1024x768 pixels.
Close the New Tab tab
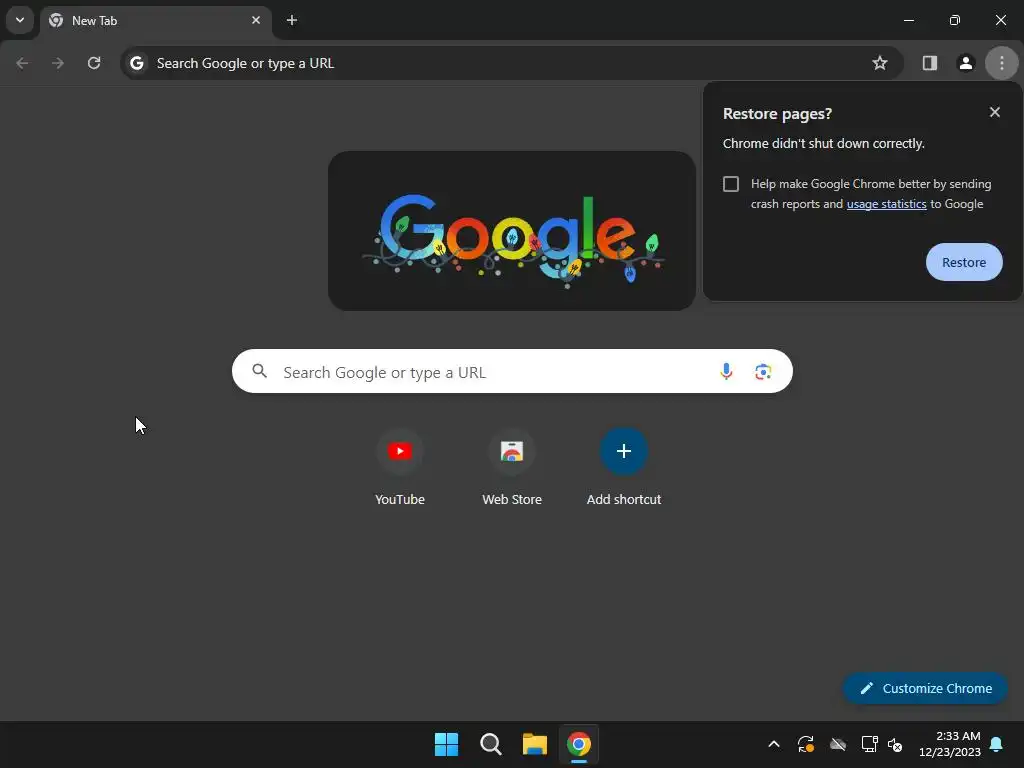click(x=256, y=20)
